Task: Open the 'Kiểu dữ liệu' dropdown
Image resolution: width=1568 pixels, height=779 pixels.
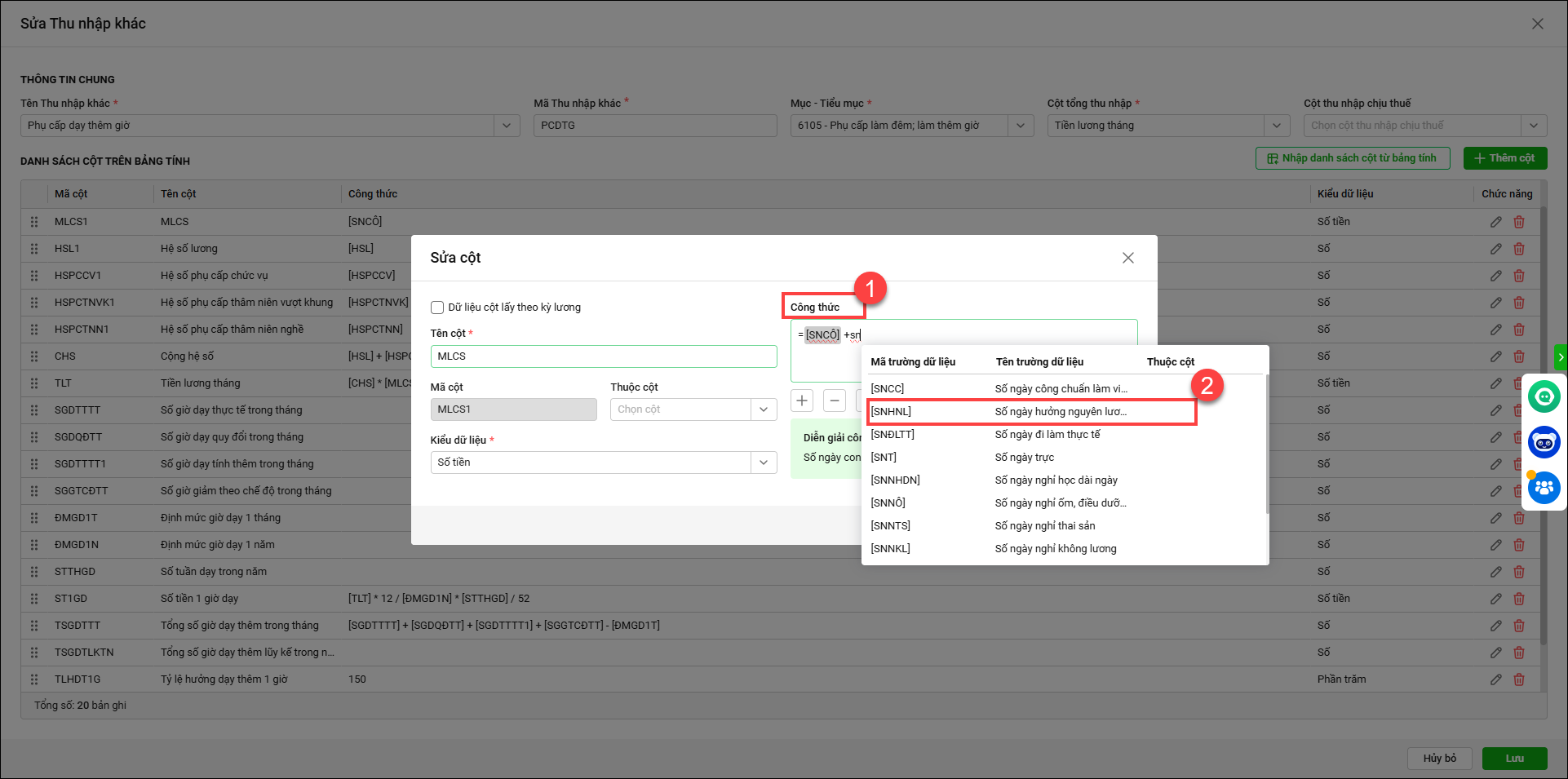Action: tap(763, 463)
